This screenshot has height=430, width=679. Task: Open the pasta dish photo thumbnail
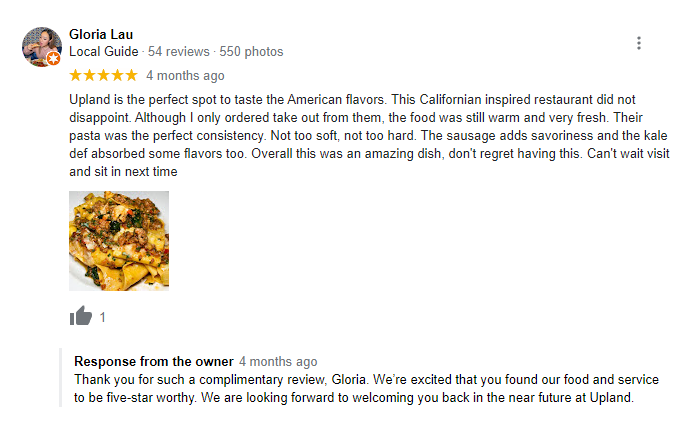(119, 241)
